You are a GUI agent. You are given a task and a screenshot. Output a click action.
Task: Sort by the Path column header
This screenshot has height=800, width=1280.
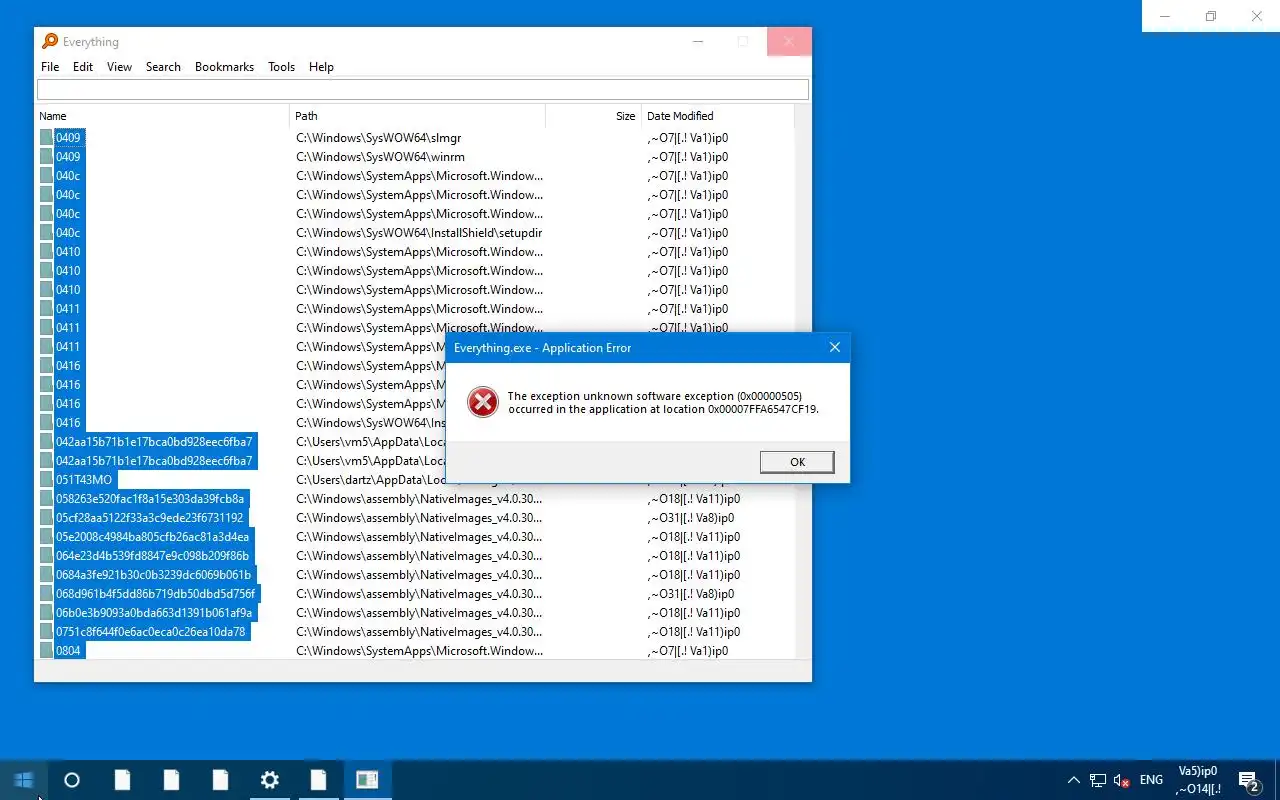[x=418, y=116]
